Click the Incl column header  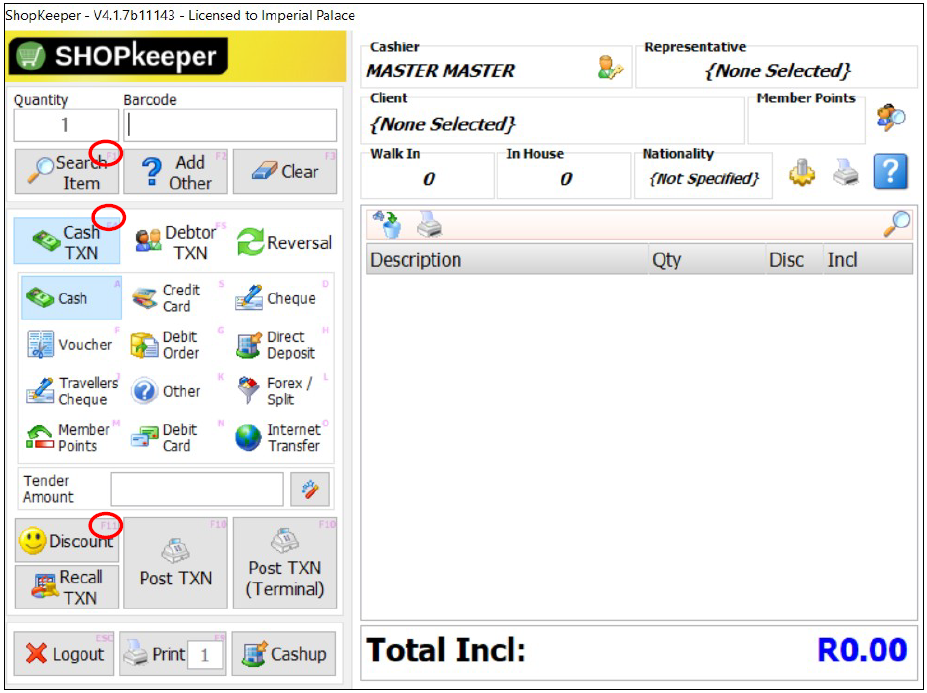(868, 259)
